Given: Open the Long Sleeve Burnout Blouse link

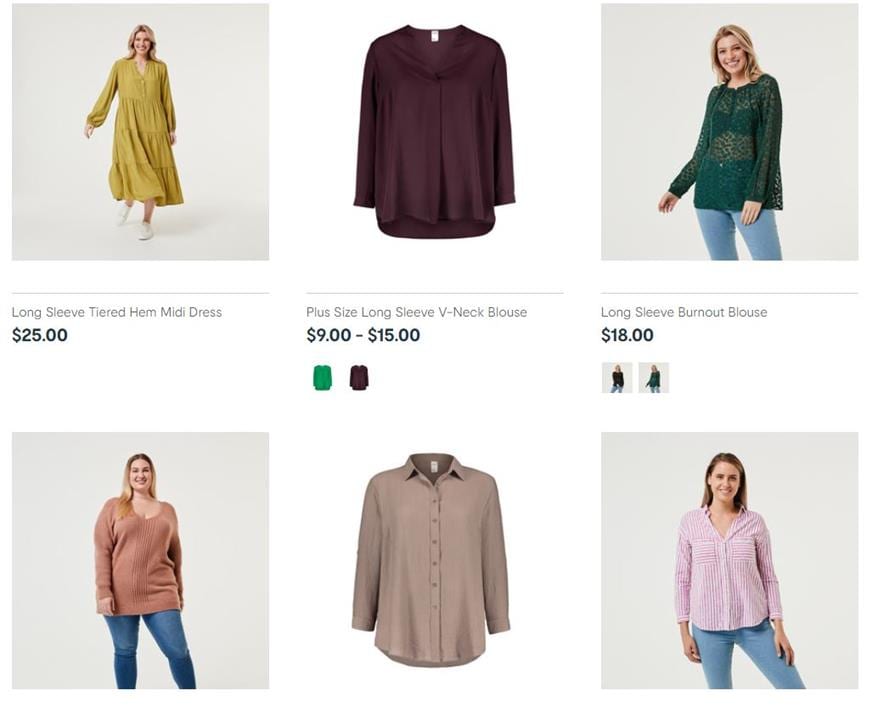Looking at the screenshot, I should [683, 312].
